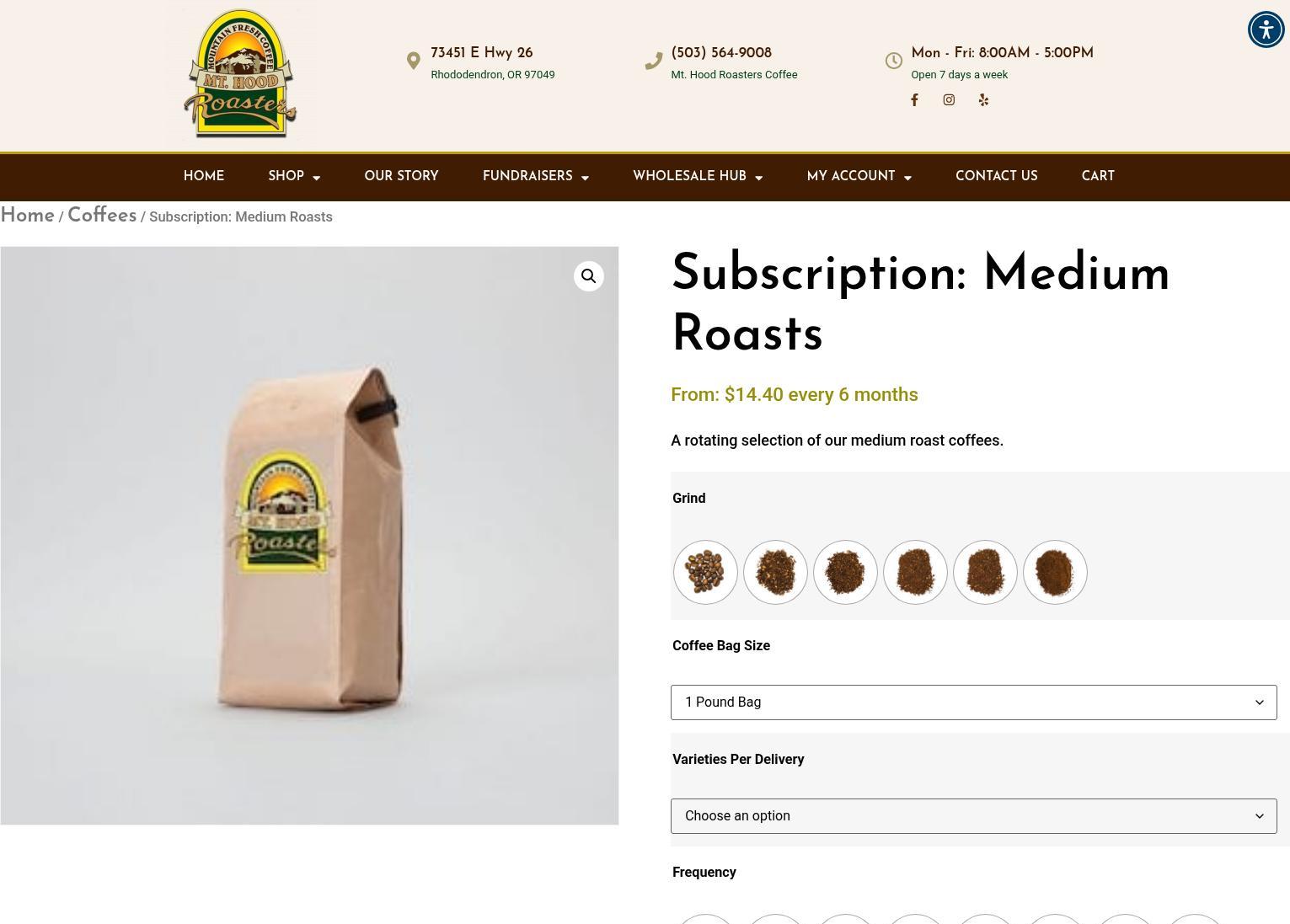The image size is (1290, 924).
Task: Go to Contact Us in navigation
Action: coord(996,176)
